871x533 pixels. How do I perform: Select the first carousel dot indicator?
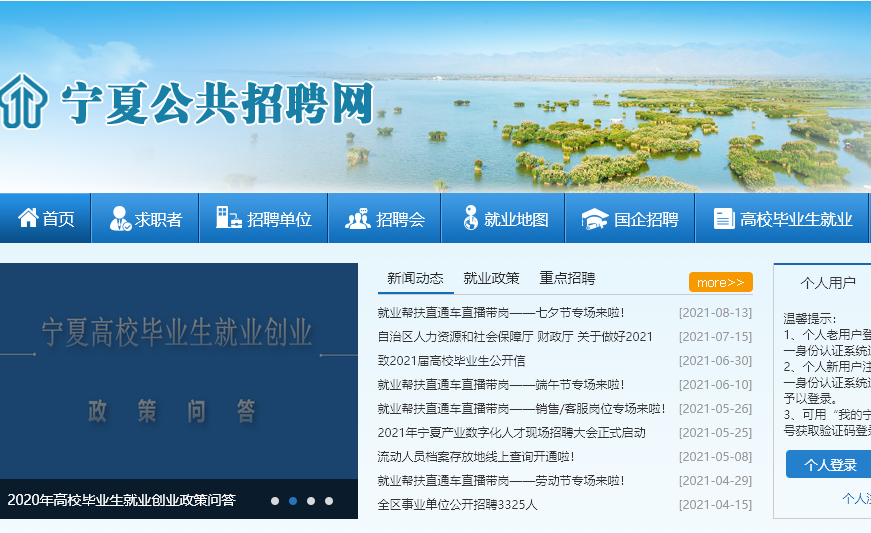[275, 501]
